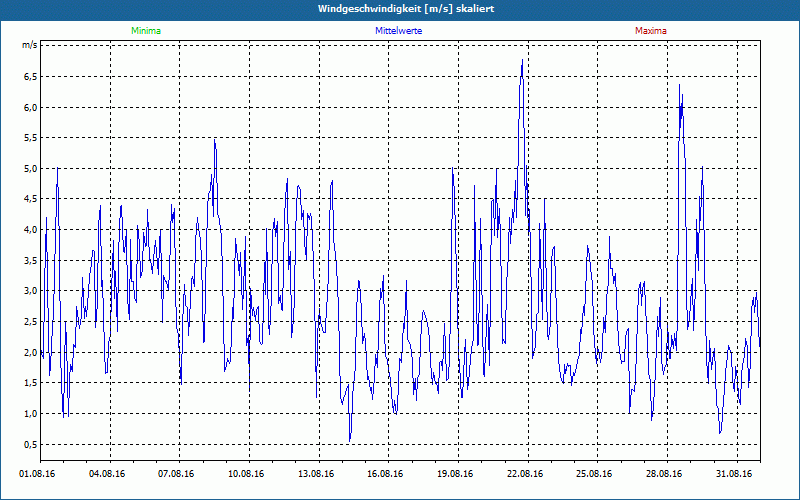The image size is (800, 500).
Task: Select the 0,5 y-axis tick label
Action: click(30, 445)
